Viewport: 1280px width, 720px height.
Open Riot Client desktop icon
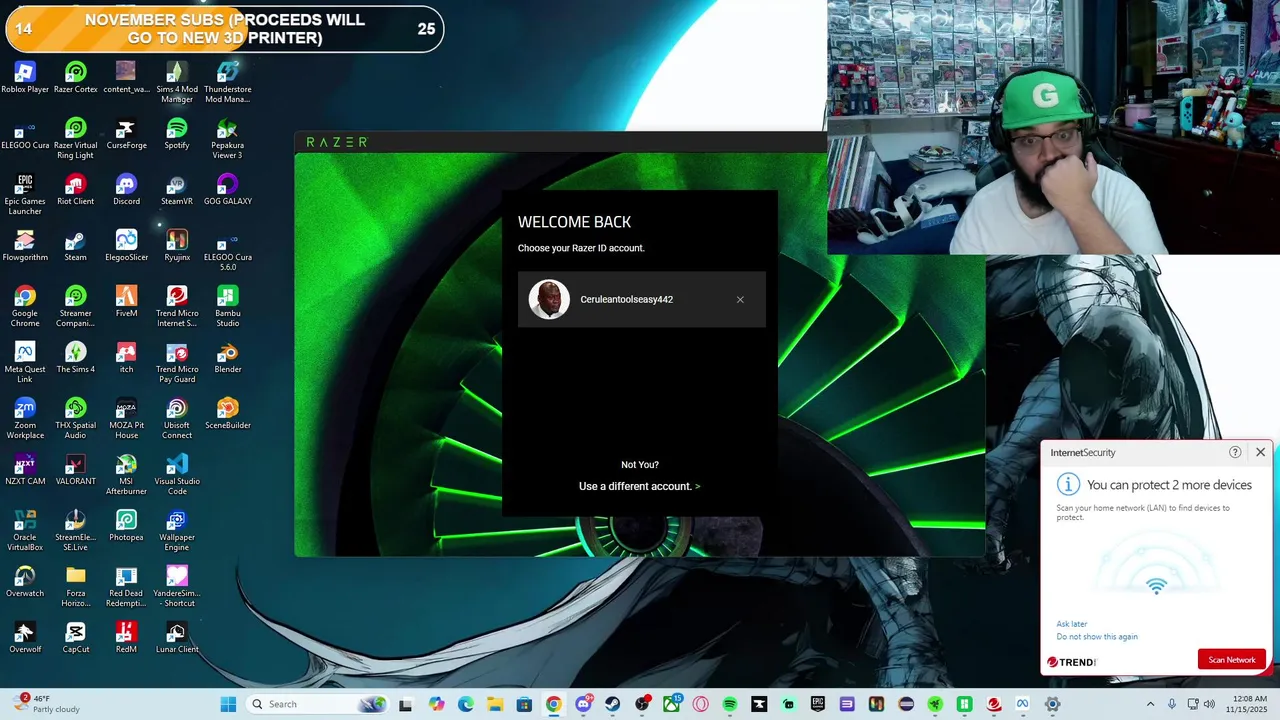pos(75,189)
